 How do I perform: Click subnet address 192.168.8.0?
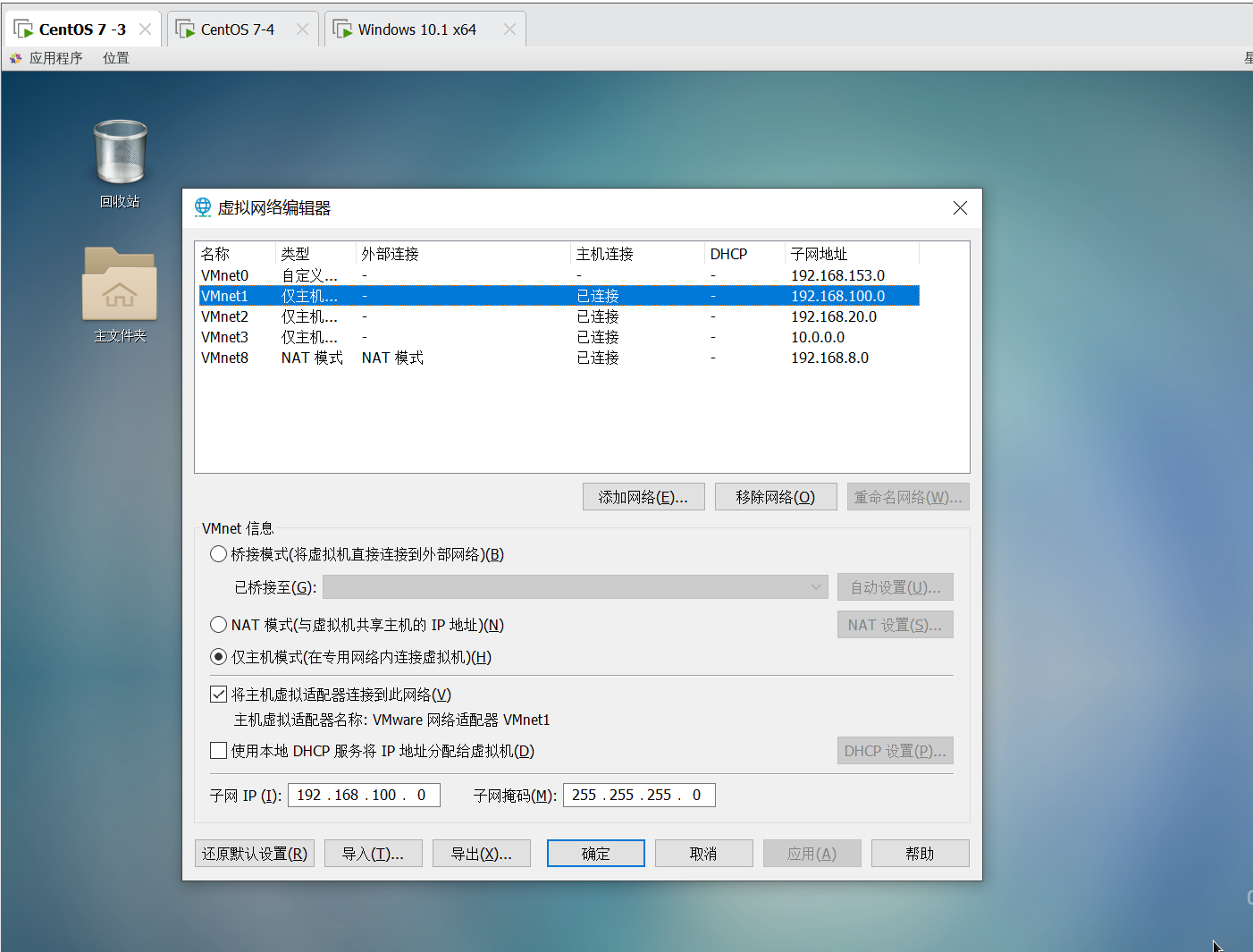pos(829,358)
